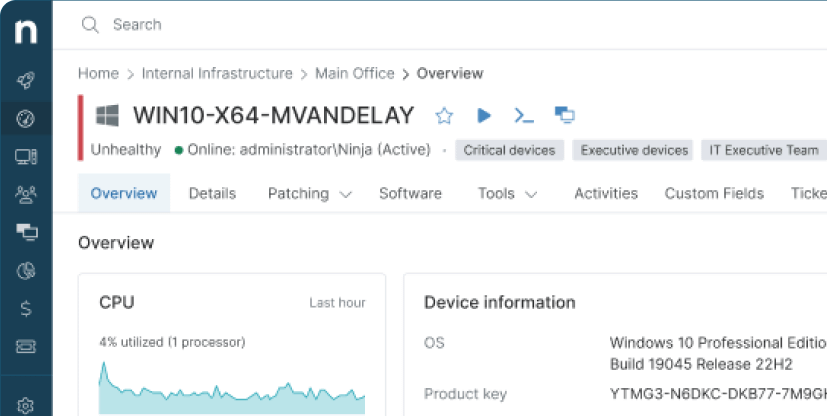Open the Custom Fields tab
The height and width of the screenshot is (416, 827).
[x=714, y=194]
